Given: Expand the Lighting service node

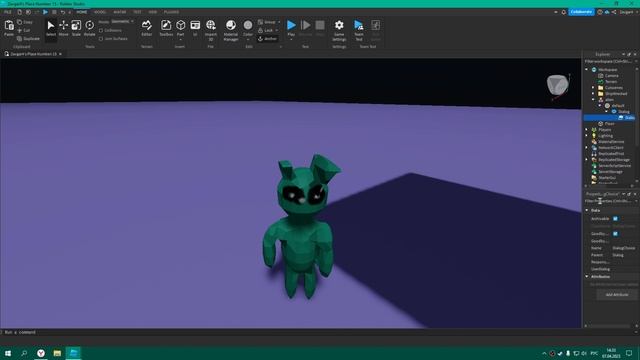Looking at the screenshot, I should [x=587, y=136].
